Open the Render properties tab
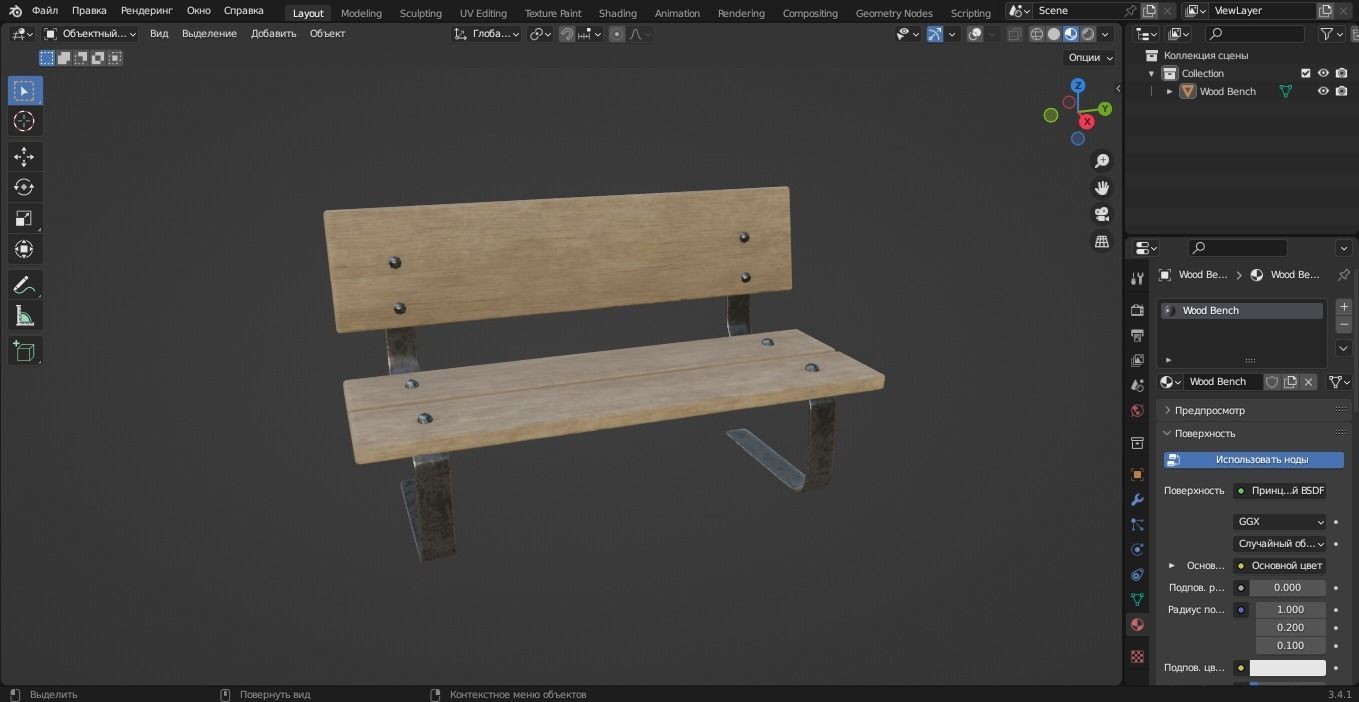The height and width of the screenshot is (702, 1359). click(x=1137, y=310)
